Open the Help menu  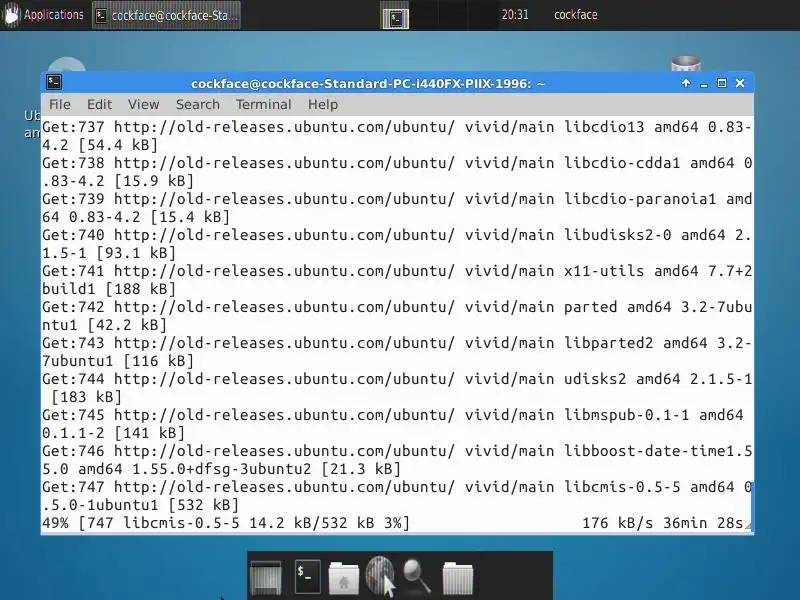point(322,105)
